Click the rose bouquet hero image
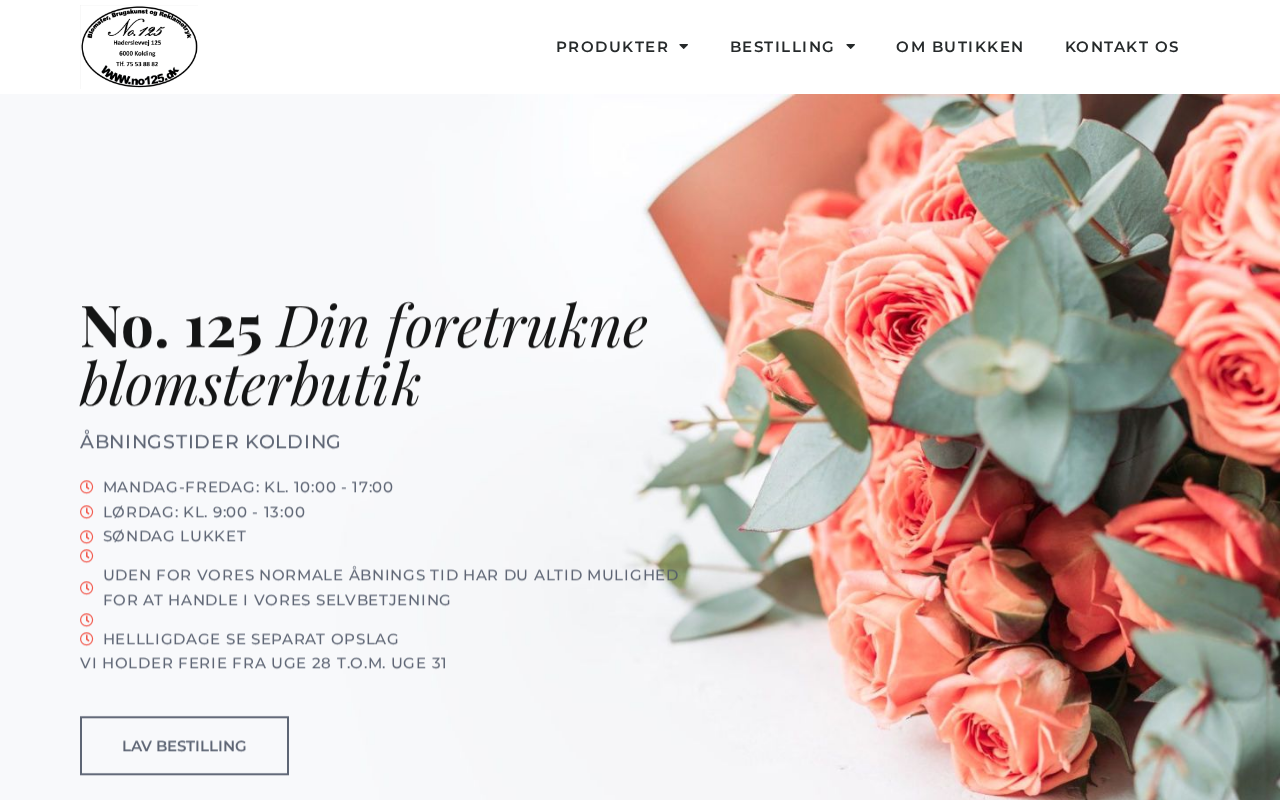Screen dimensions: 1280x800 tap(960, 447)
